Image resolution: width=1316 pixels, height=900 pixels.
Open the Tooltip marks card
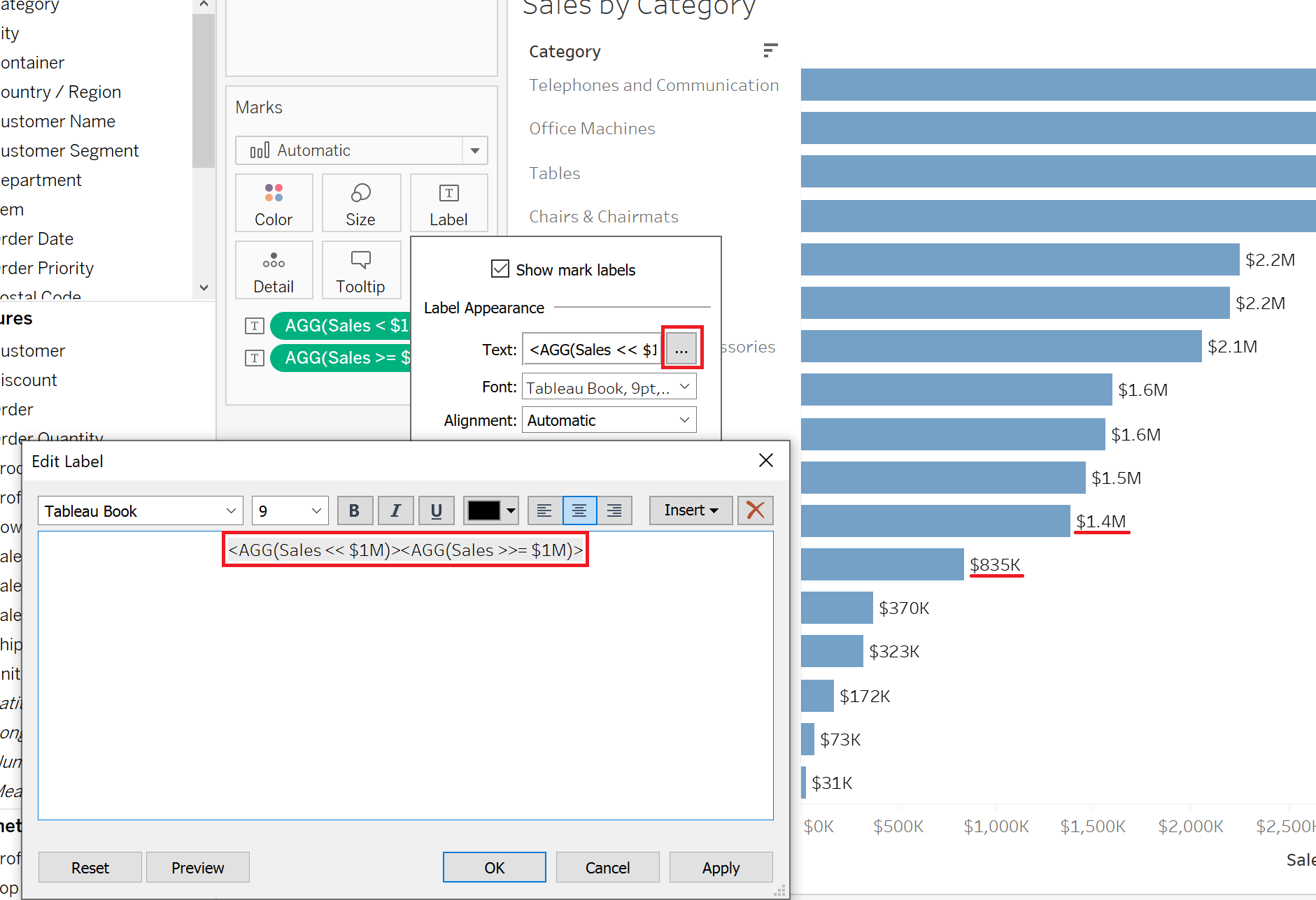click(361, 271)
